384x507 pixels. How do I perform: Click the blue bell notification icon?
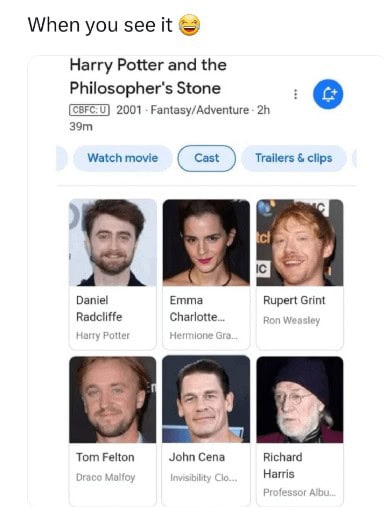[x=328, y=94]
